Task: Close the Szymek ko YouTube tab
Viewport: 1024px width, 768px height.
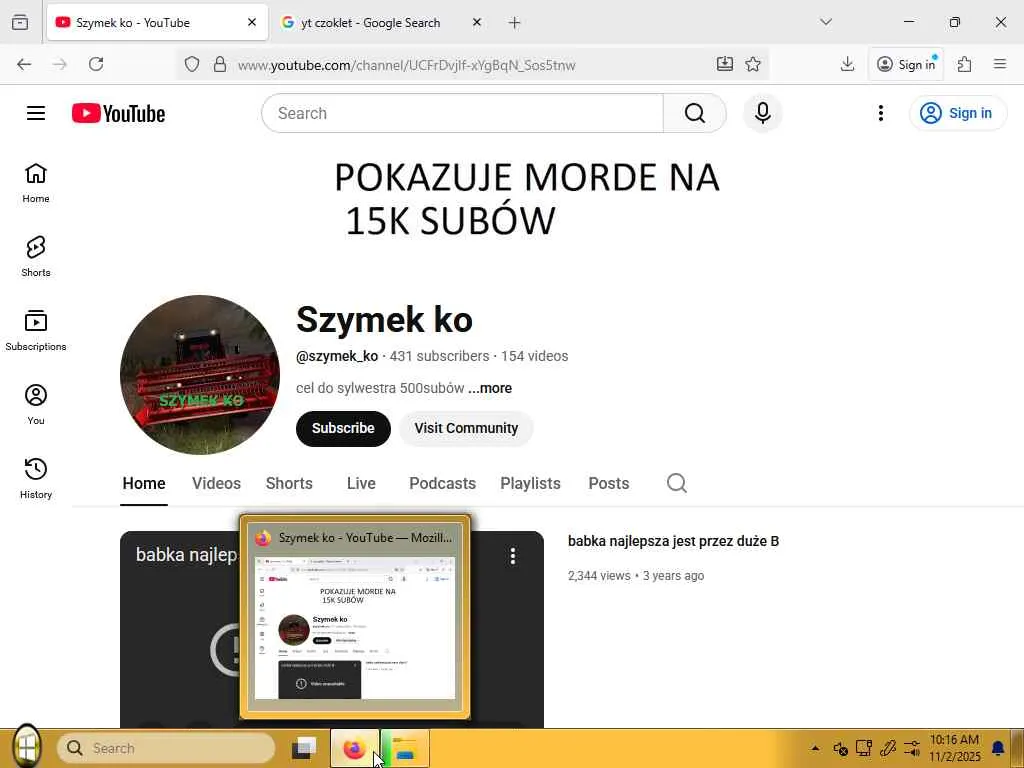Action: [x=252, y=22]
